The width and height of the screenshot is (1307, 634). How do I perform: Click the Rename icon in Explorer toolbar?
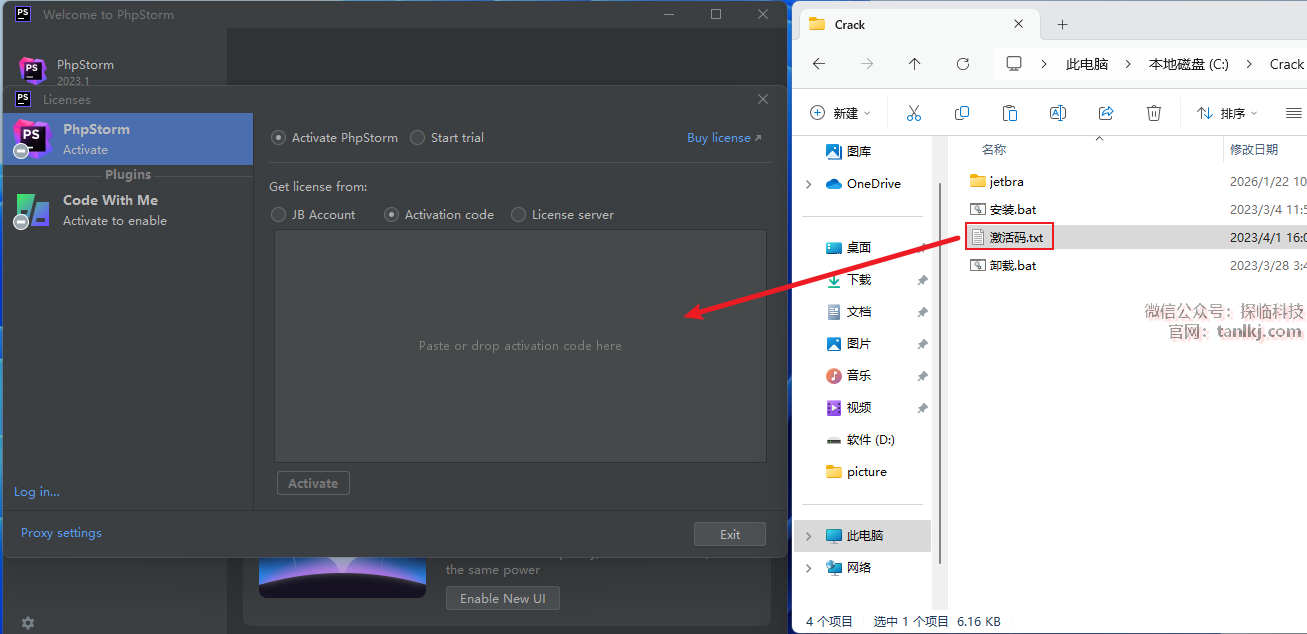(1058, 113)
